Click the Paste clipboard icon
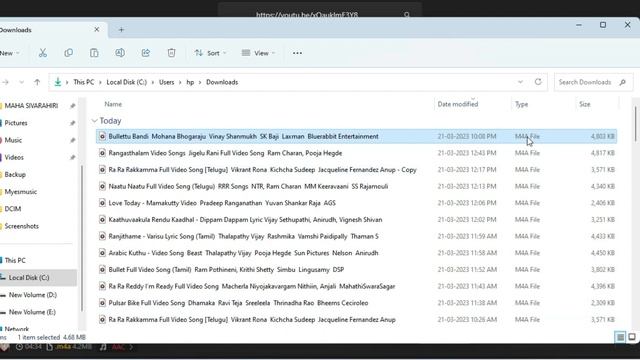Image resolution: width=640 pixels, height=360 pixels. coord(94,53)
